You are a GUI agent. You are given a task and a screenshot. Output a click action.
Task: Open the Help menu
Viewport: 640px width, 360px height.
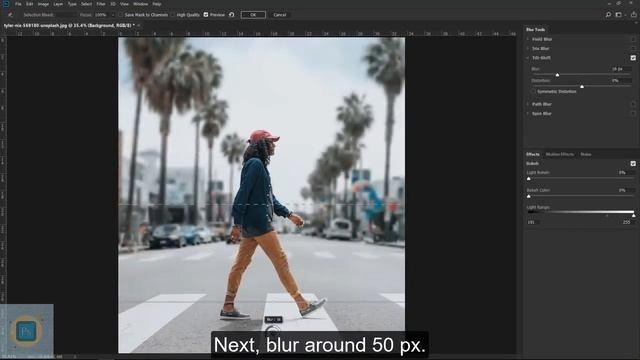coord(157,4)
